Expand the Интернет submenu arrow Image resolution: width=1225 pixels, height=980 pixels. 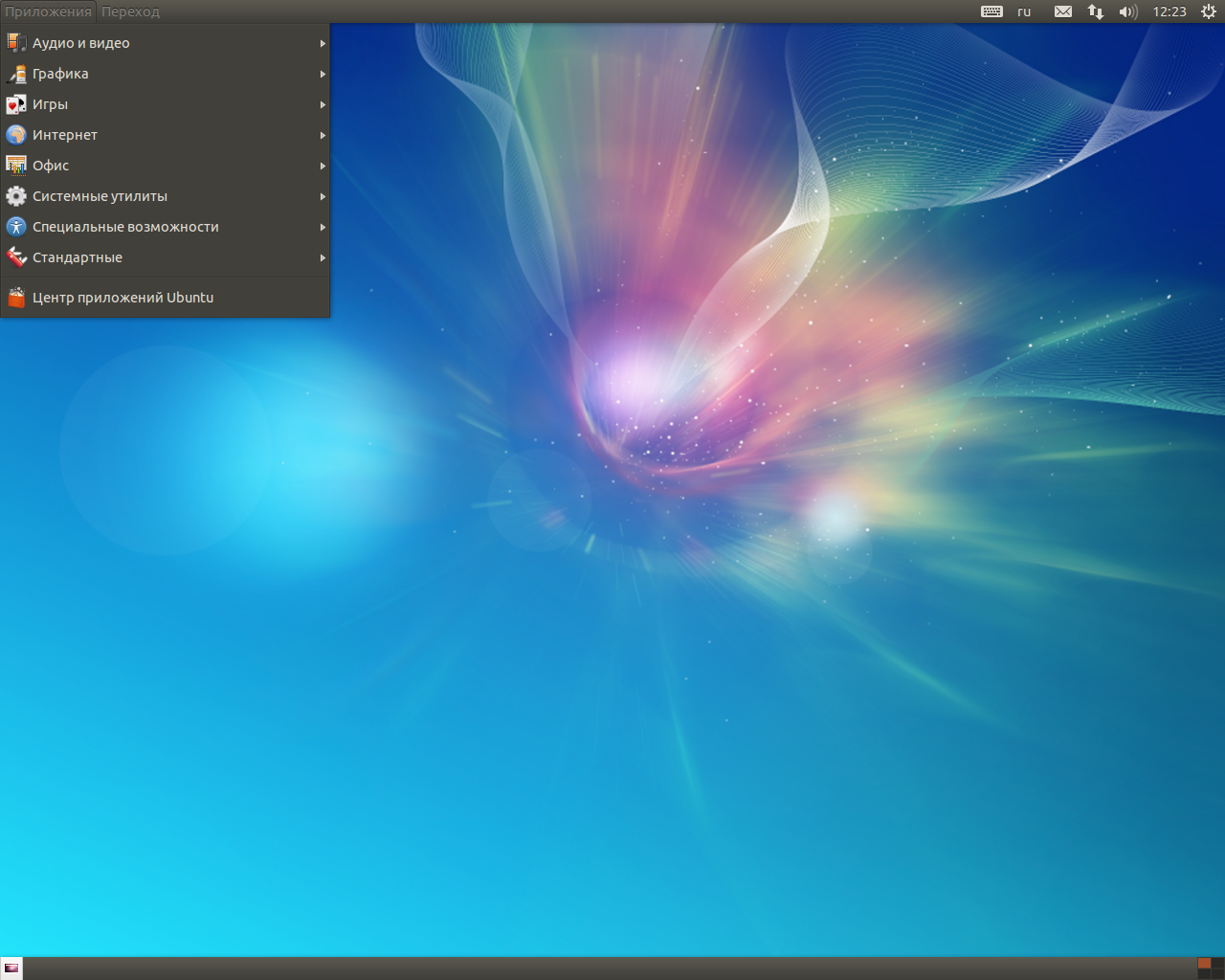point(323,135)
